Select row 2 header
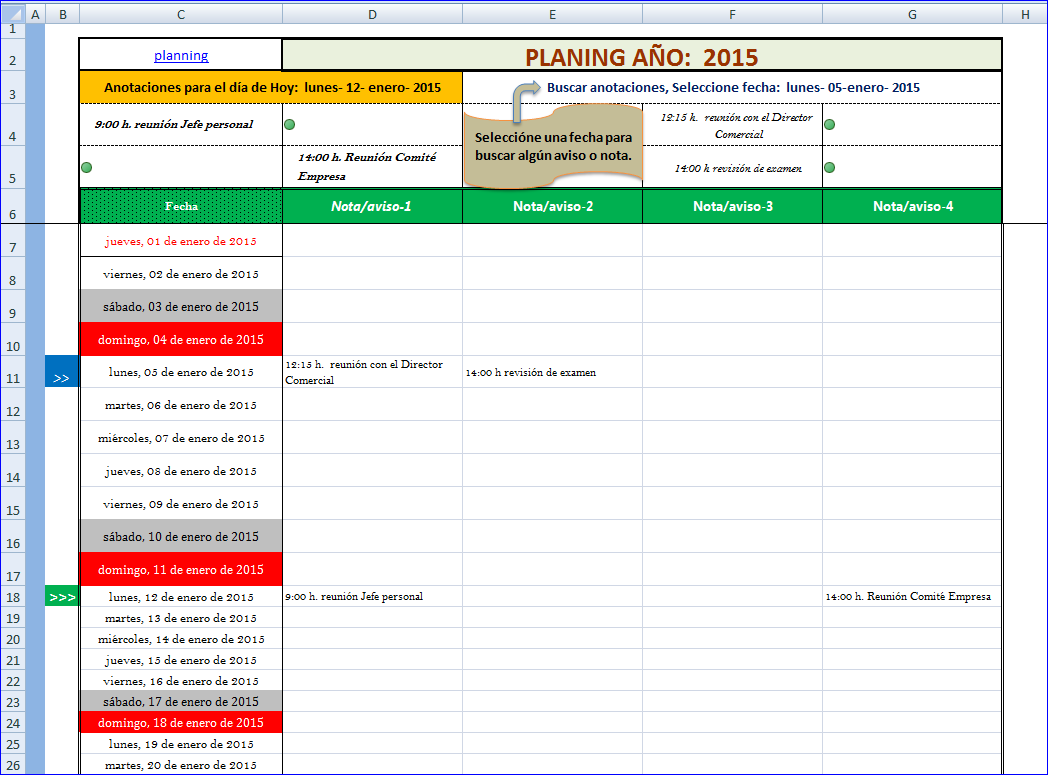1048x775 pixels. coord(13,54)
